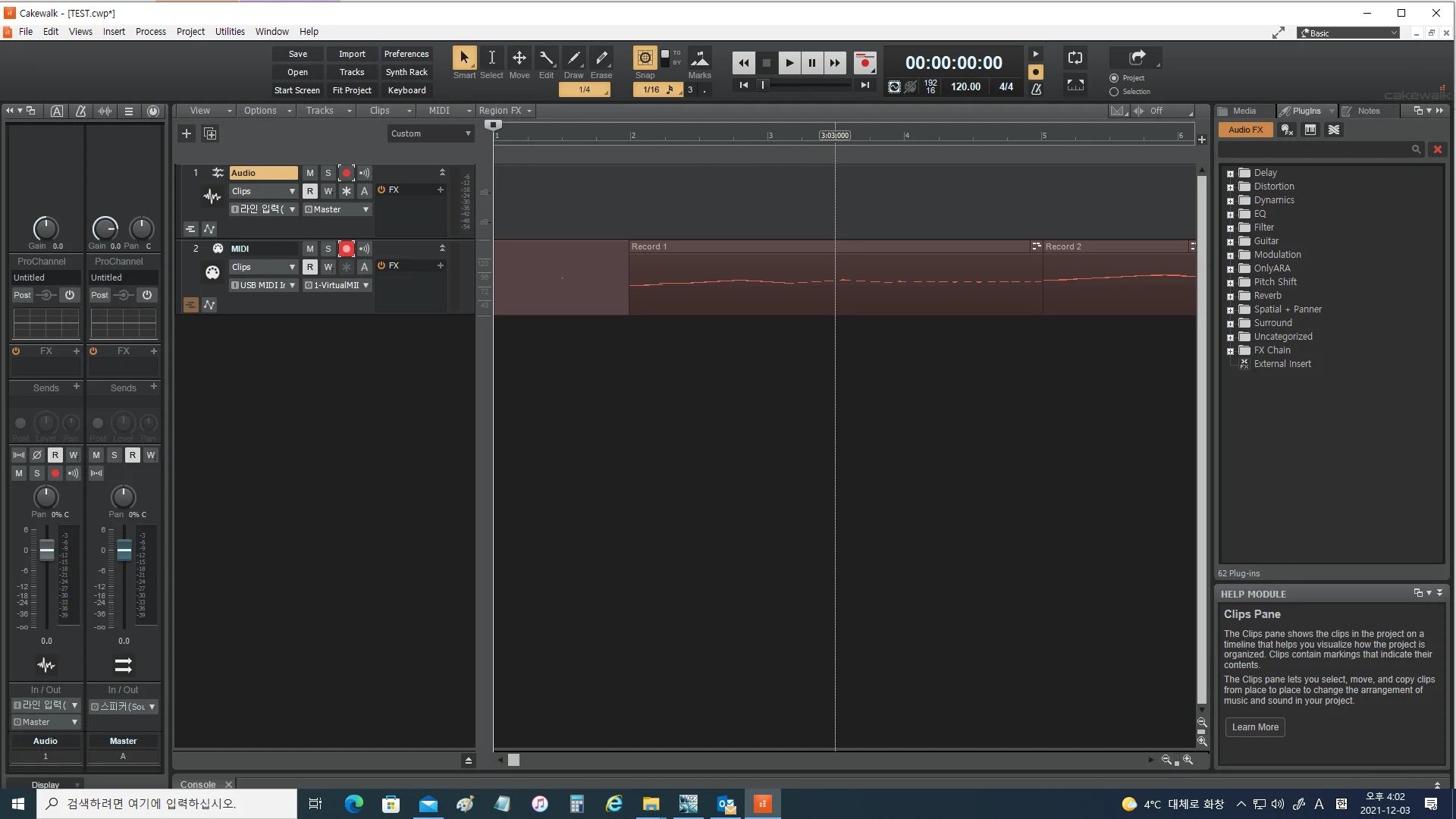Solo the MIDI track 2
This screenshot has height=819, width=1456.
point(328,249)
